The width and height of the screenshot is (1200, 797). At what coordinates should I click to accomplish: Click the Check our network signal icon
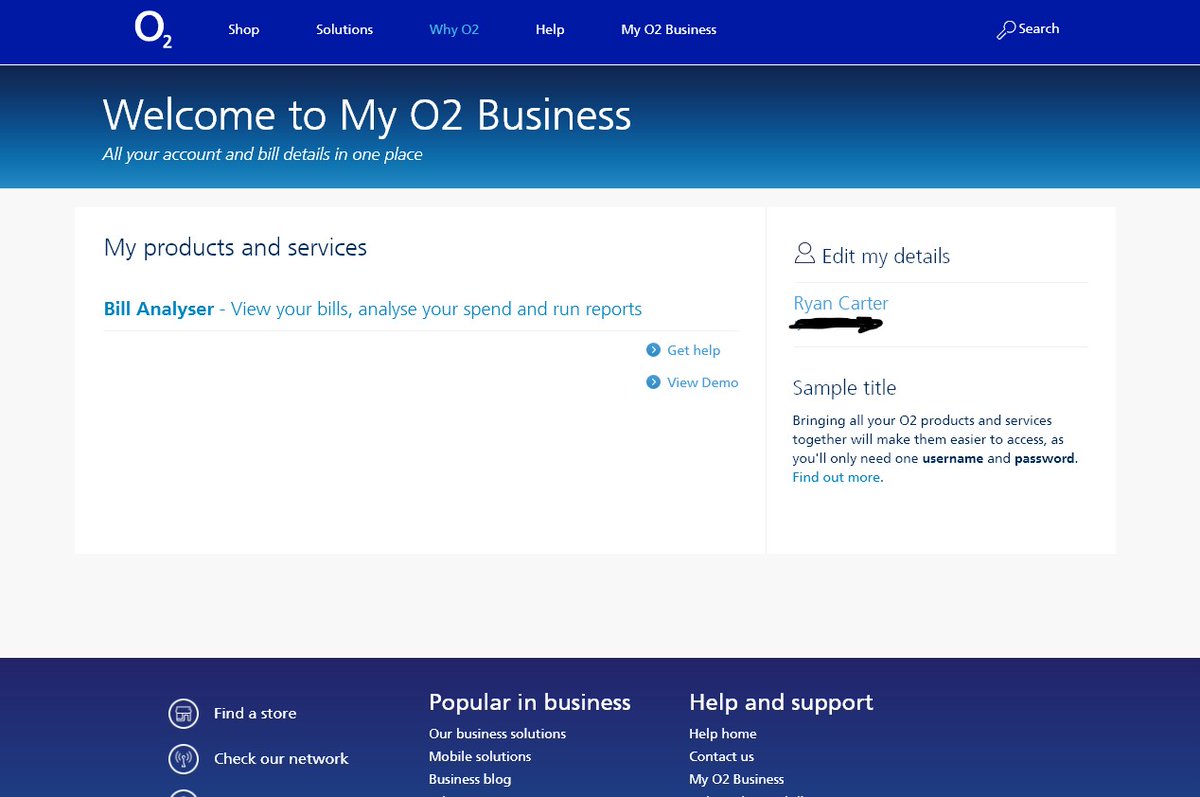click(x=183, y=759)
